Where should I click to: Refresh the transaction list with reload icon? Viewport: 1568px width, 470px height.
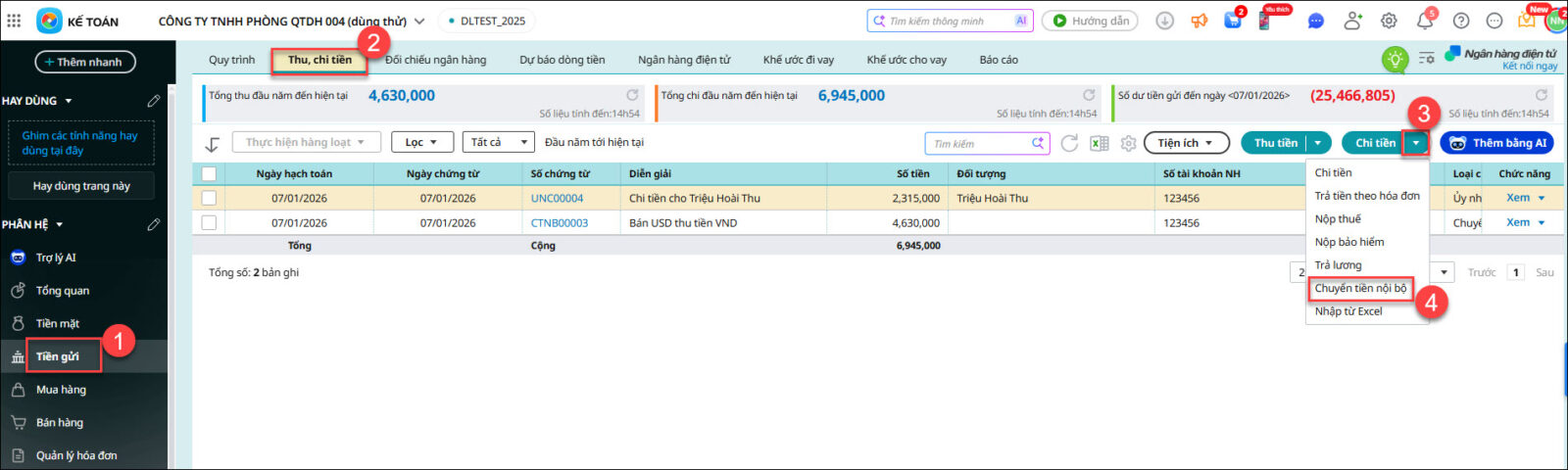1069,143
